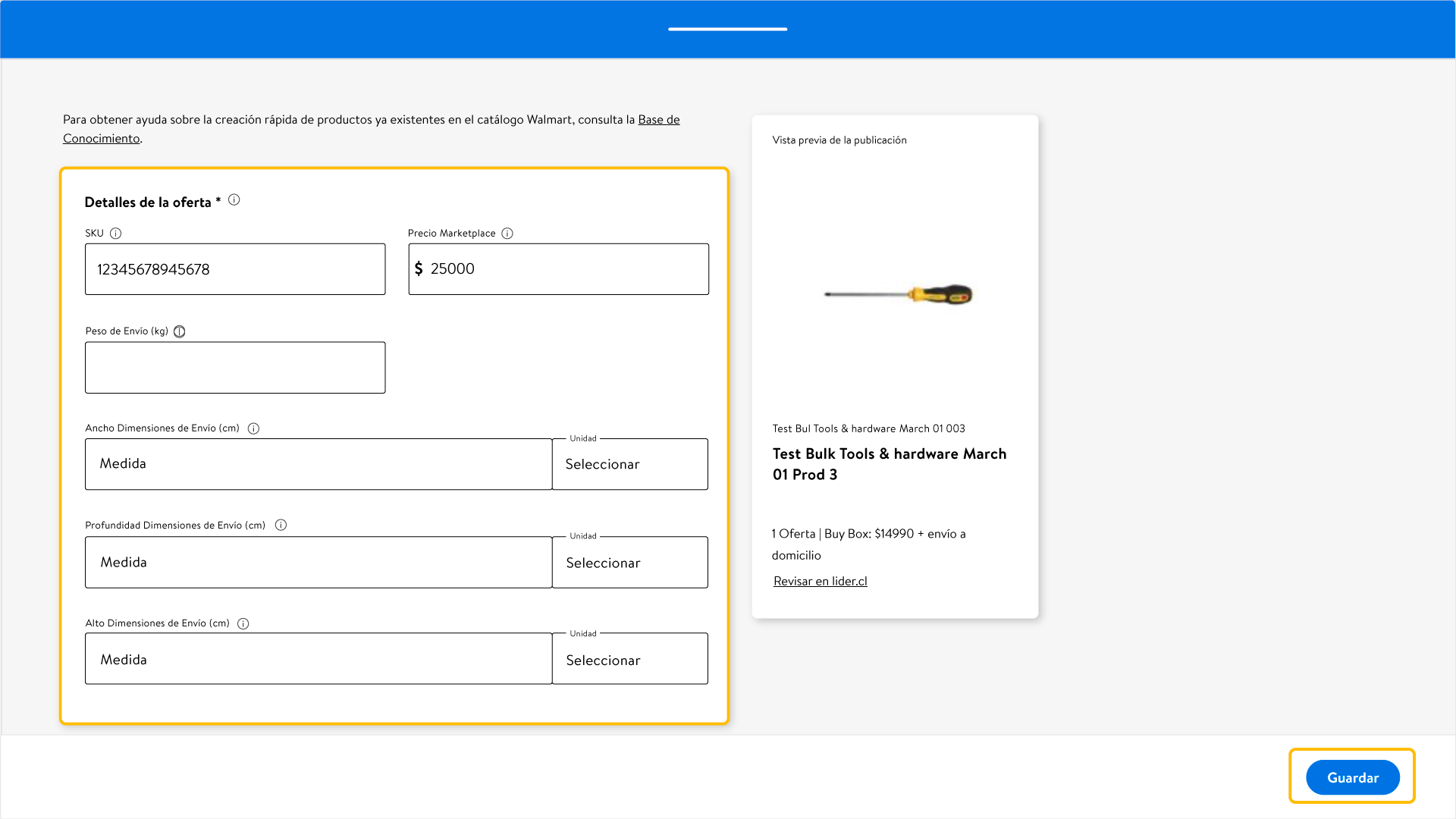Image resolution: width=1456 pixels, height=819 pixels.
Task: Click the Alto Medida input field
Action: click(318, 660)
